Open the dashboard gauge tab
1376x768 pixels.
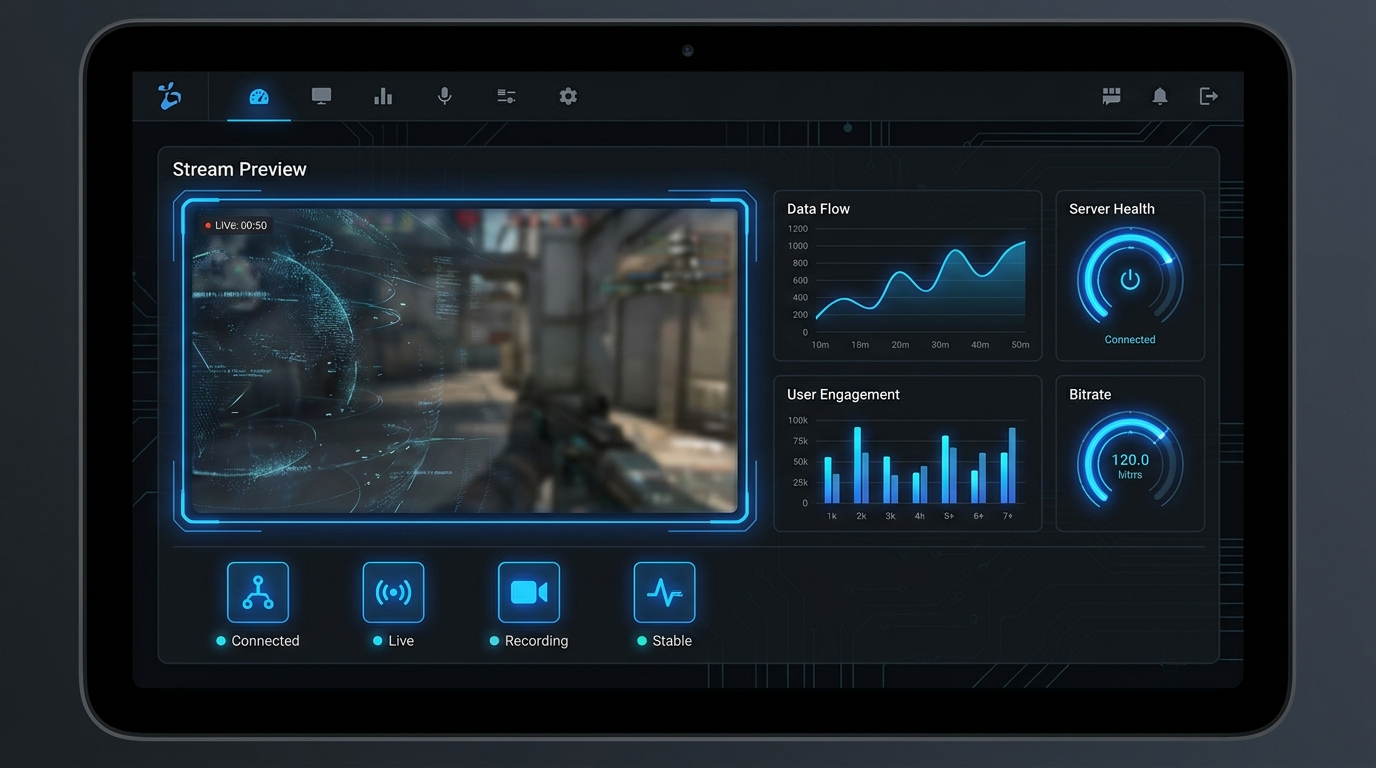click(259, 96)
